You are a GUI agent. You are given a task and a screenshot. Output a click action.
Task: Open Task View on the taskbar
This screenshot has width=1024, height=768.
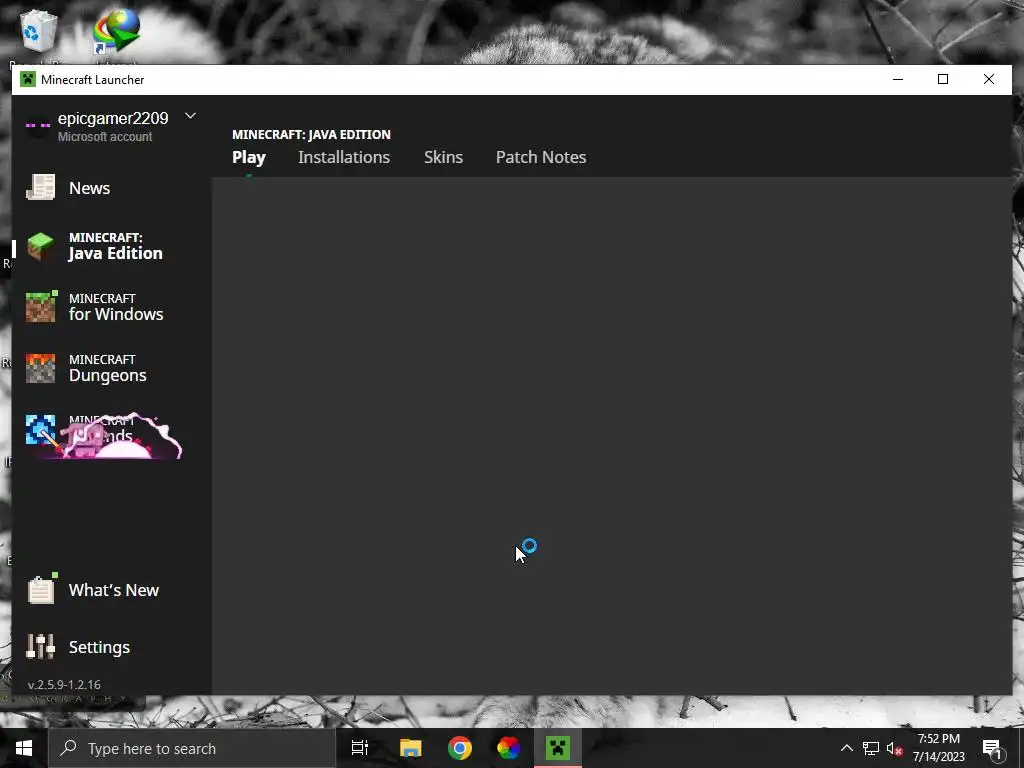point(360,748)
